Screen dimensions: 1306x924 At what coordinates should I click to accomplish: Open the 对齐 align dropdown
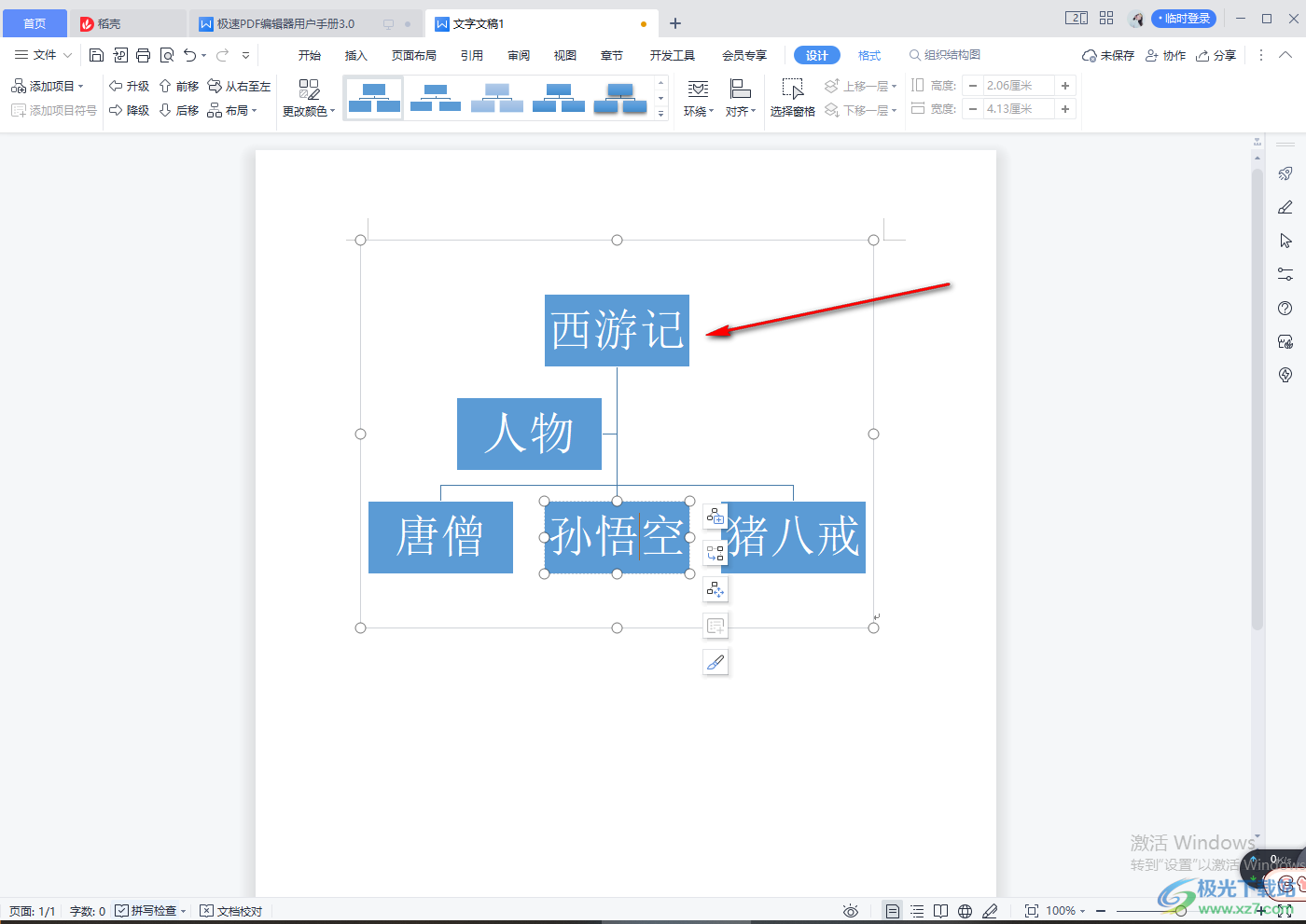pyautogui.click(x=741, y=98)
